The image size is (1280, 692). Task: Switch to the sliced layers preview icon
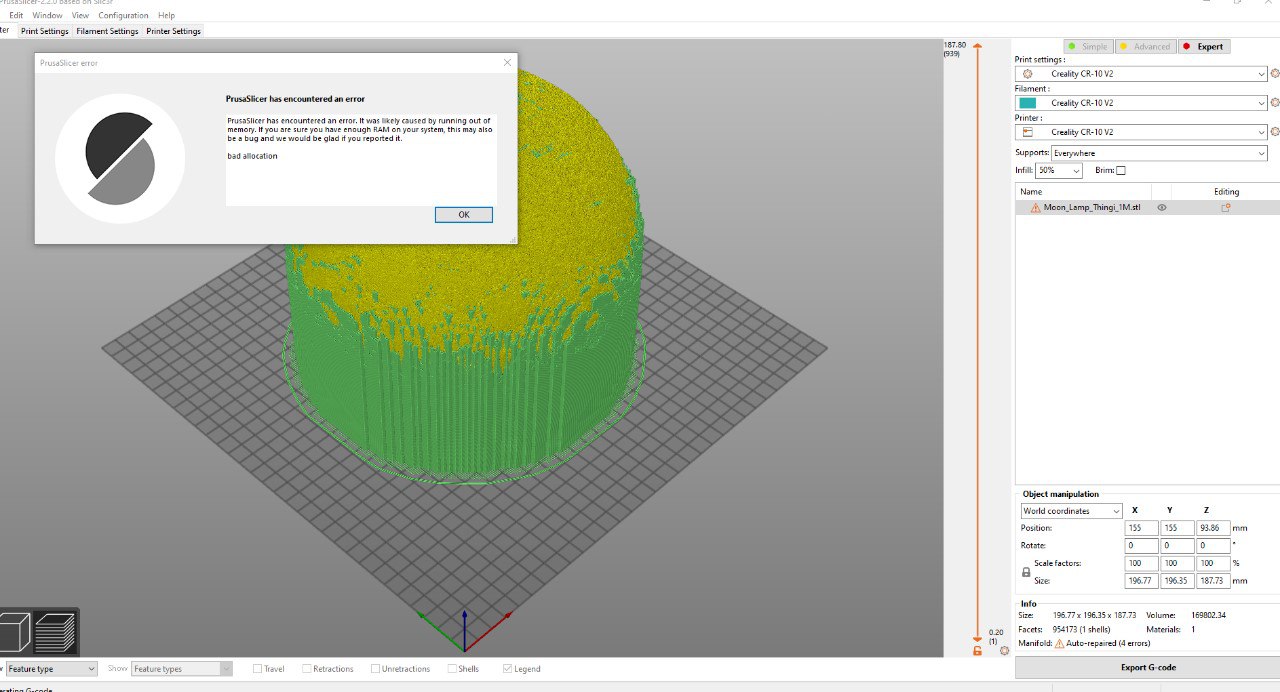pyautogui.click(x=55, y=633)
